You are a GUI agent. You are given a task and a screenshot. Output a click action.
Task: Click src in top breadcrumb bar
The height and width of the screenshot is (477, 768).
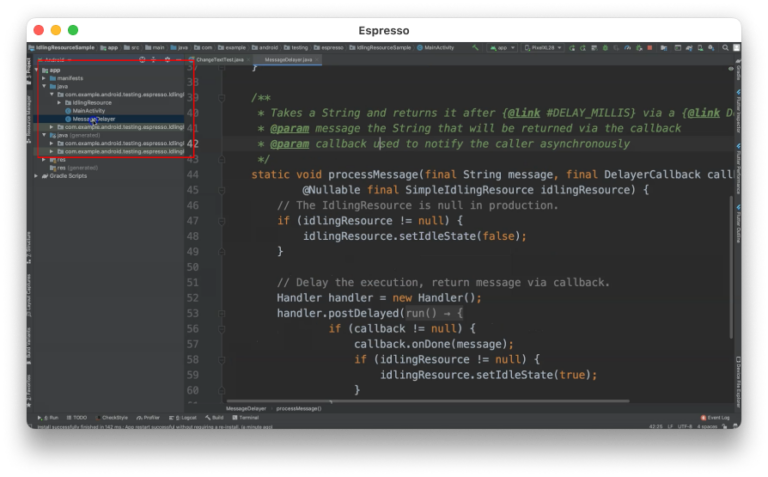coord(131,48)
